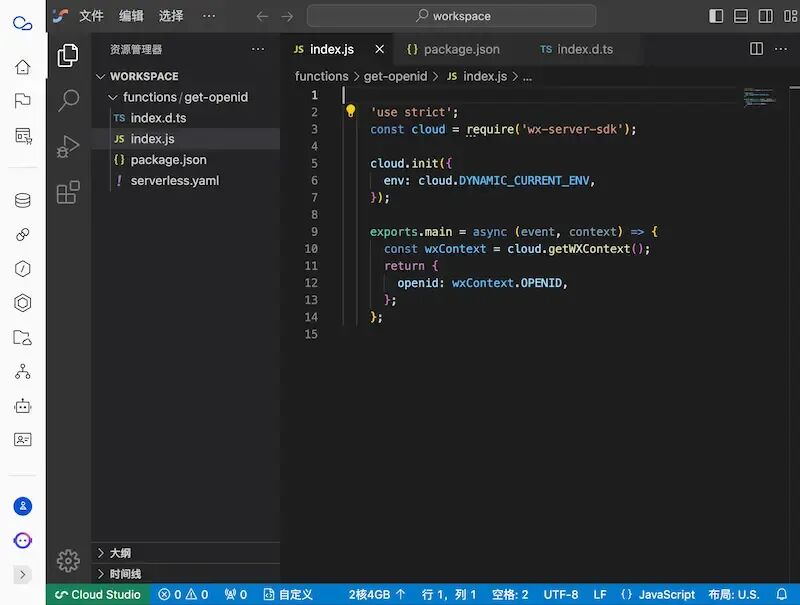This screenshot has width=800, height=605.
Task: Expand the 时间线 timeline section
Action: tap(187, 574)
